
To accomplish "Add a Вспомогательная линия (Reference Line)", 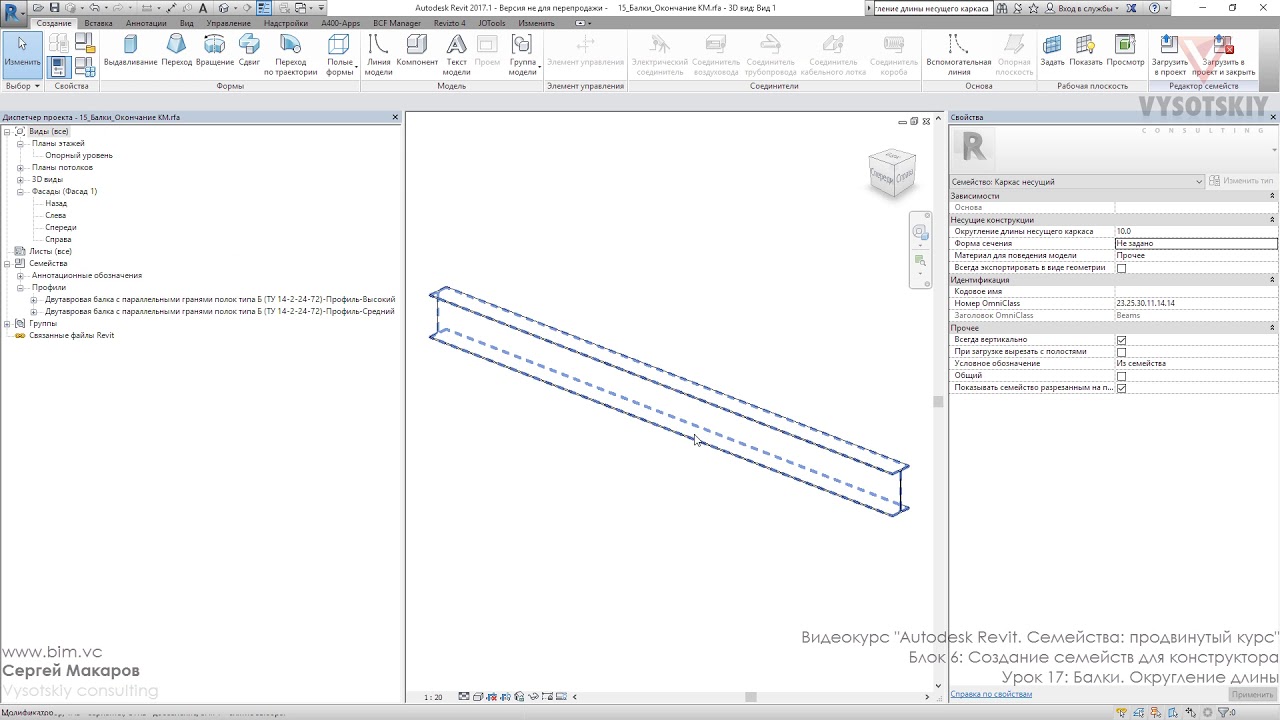I will click(958, 54).
